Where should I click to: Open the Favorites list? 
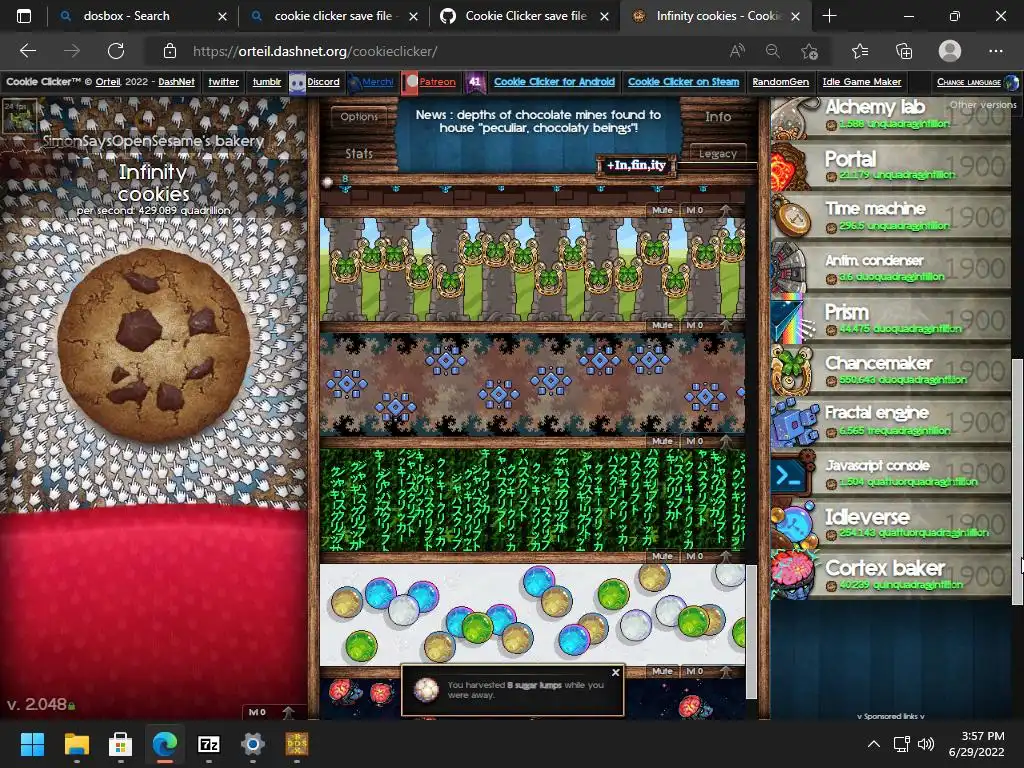[860, 51]
